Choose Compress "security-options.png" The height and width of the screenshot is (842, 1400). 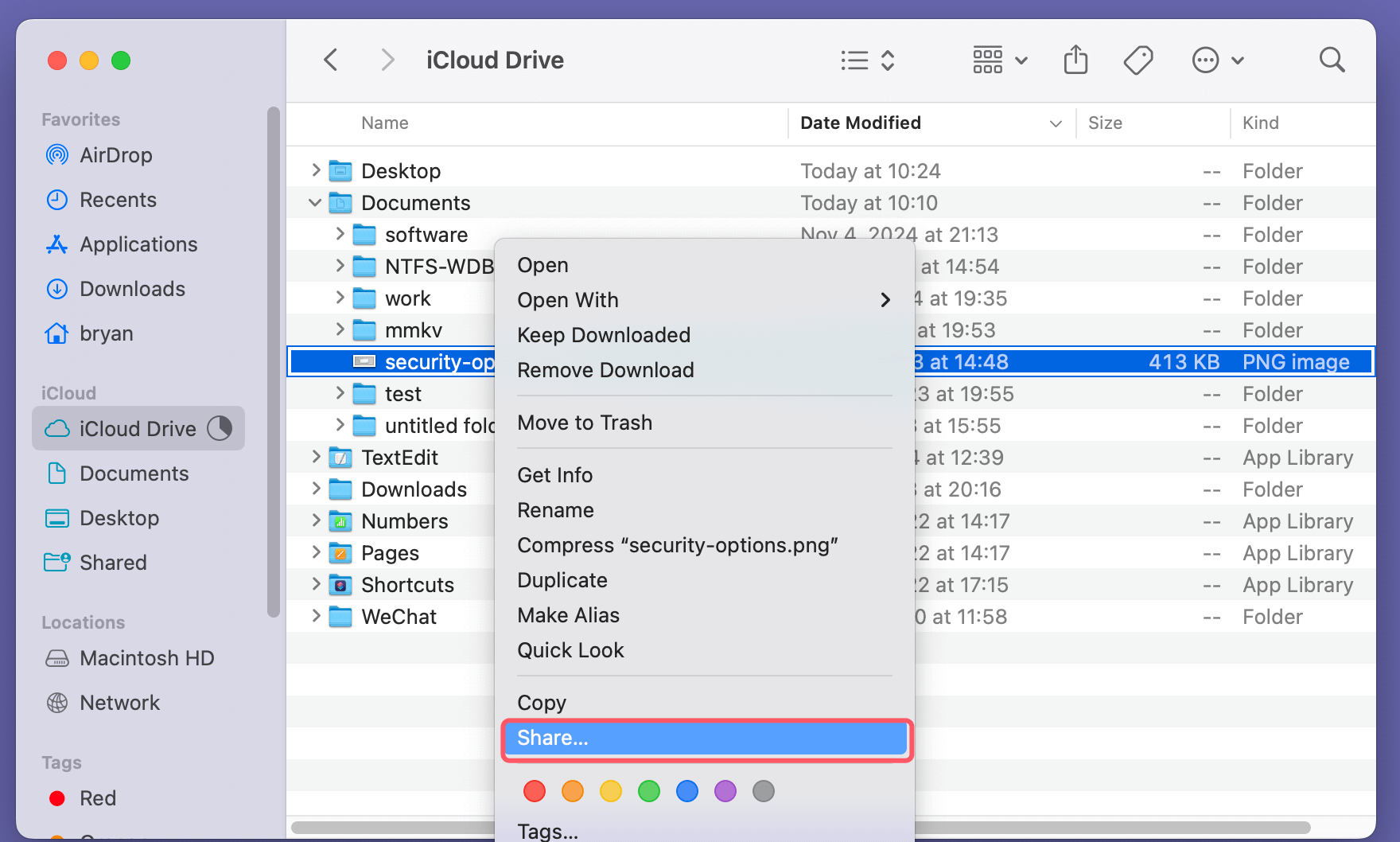(x=678, y=545)
